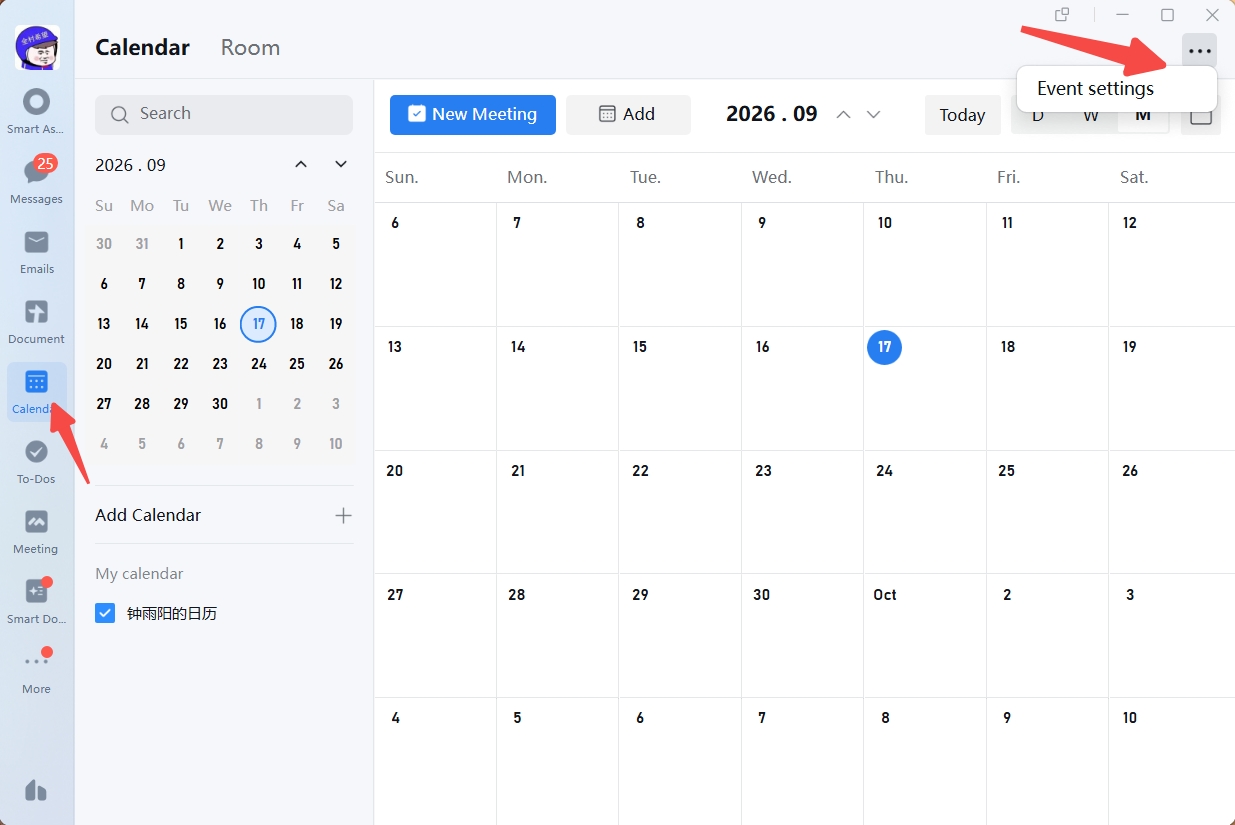Click day 21 in main grid
This screenshot has height=825, width=1235.
(x=557, y=512)
